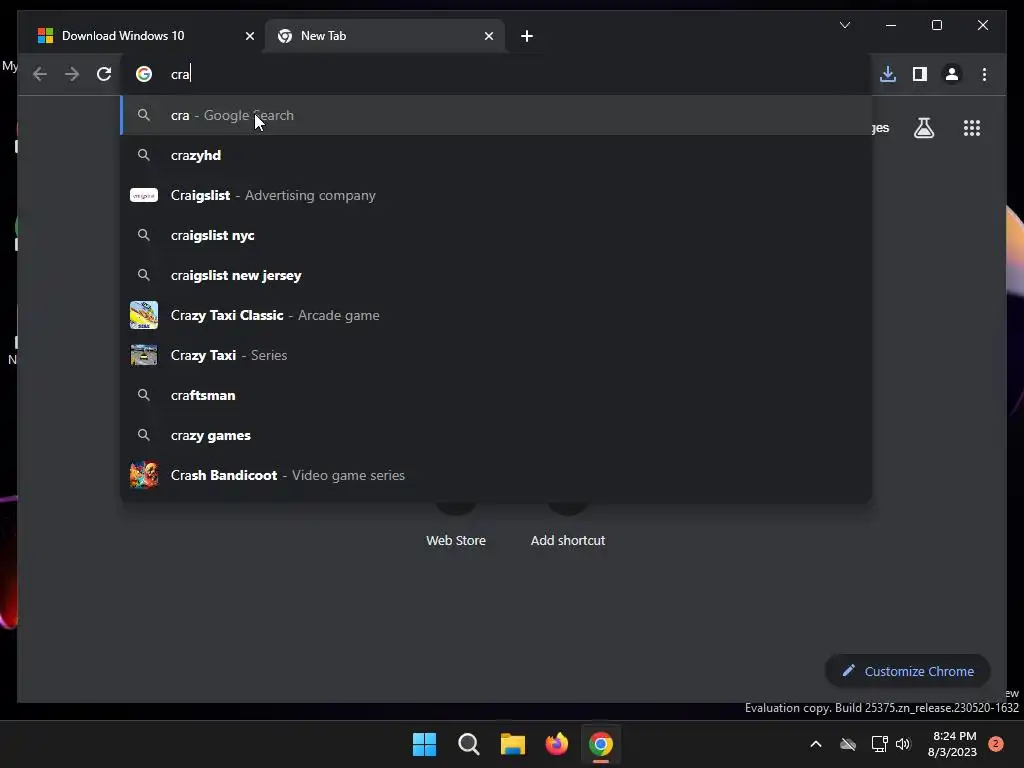Open Chrome three-dot menu
Viewport: 1024px width, 768px height.
(984, 74)
